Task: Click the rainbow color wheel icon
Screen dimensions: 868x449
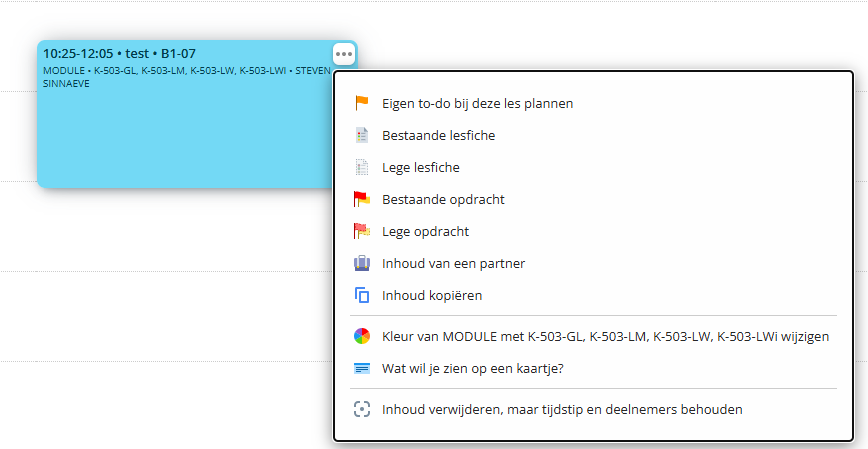Action: tap(362, 337)
